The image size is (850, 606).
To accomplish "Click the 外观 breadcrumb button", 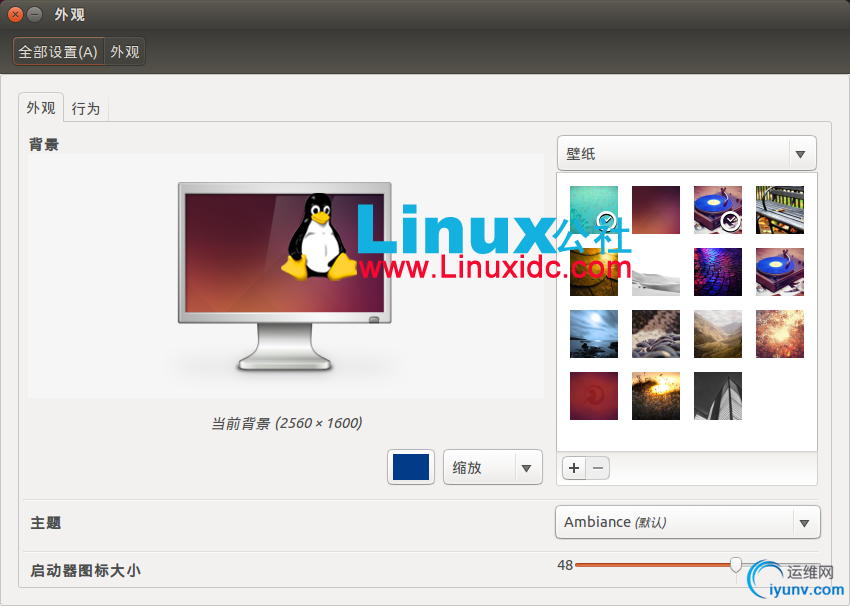I will point(125,51).
